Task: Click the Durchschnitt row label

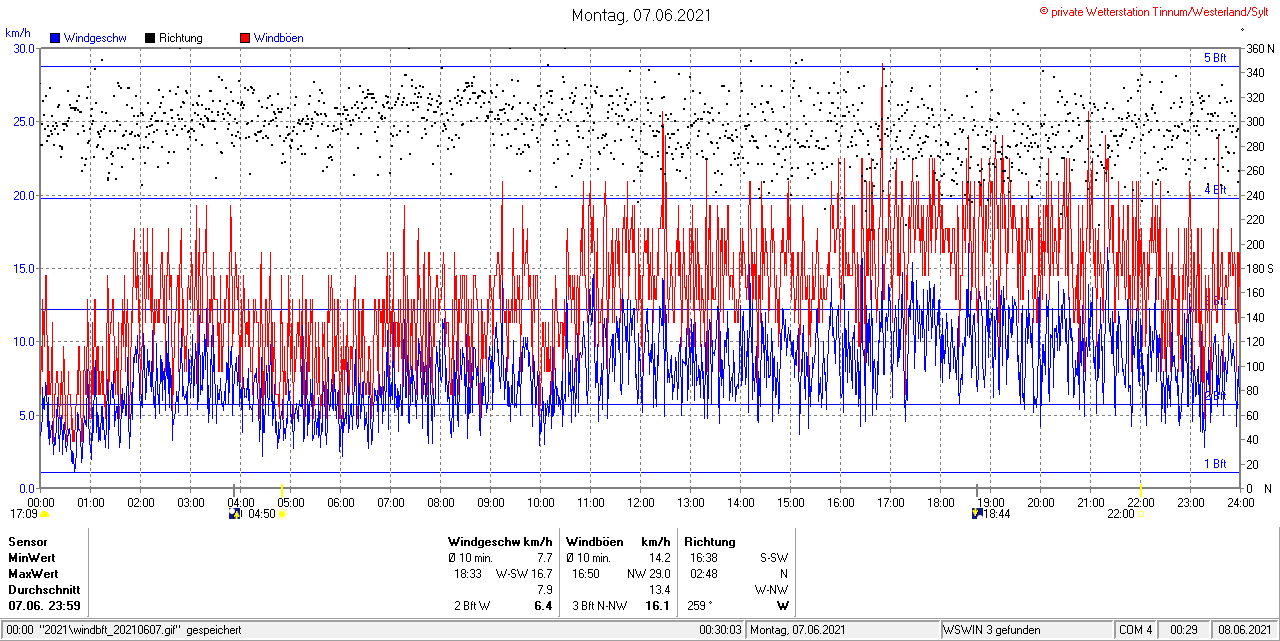Action: tap(44, 590)
